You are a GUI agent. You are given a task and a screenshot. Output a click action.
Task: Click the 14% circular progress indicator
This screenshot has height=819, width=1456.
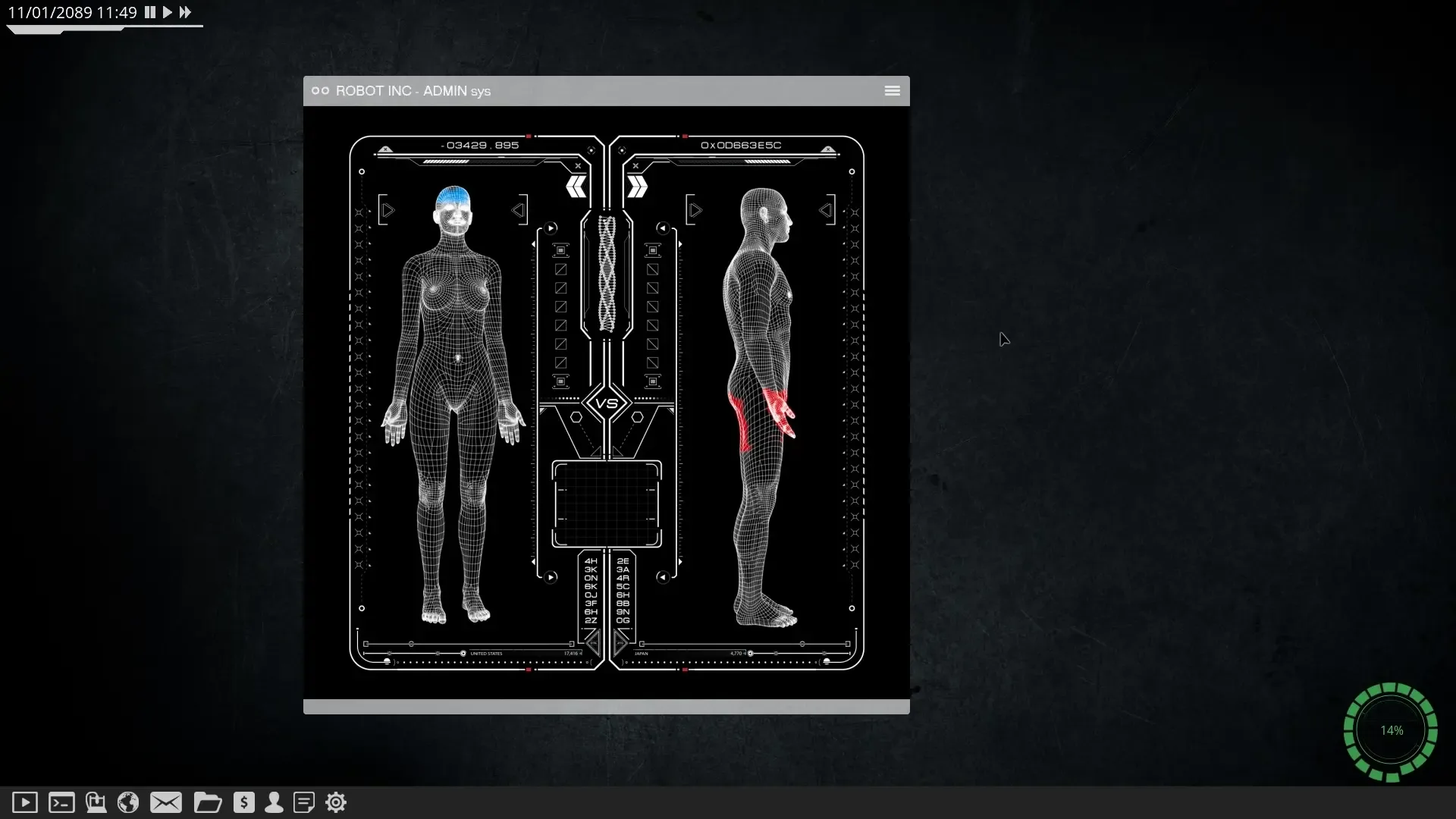(1390, 731)
